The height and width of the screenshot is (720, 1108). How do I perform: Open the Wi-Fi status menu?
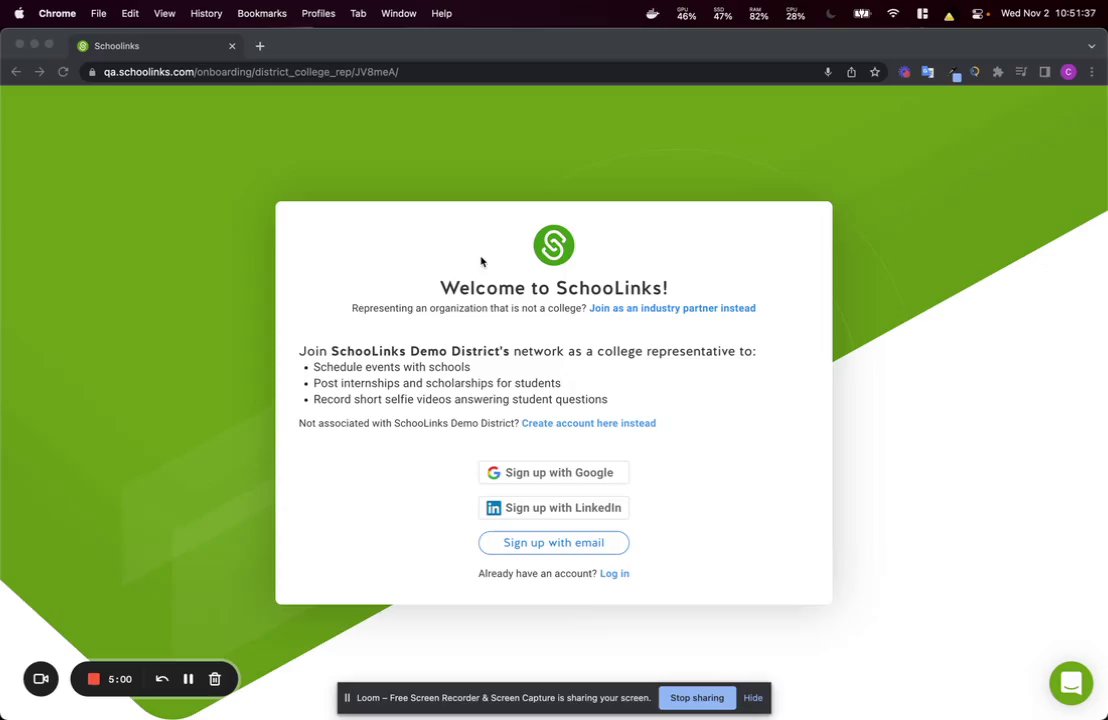pyautogui.click(x=893, y=13)
